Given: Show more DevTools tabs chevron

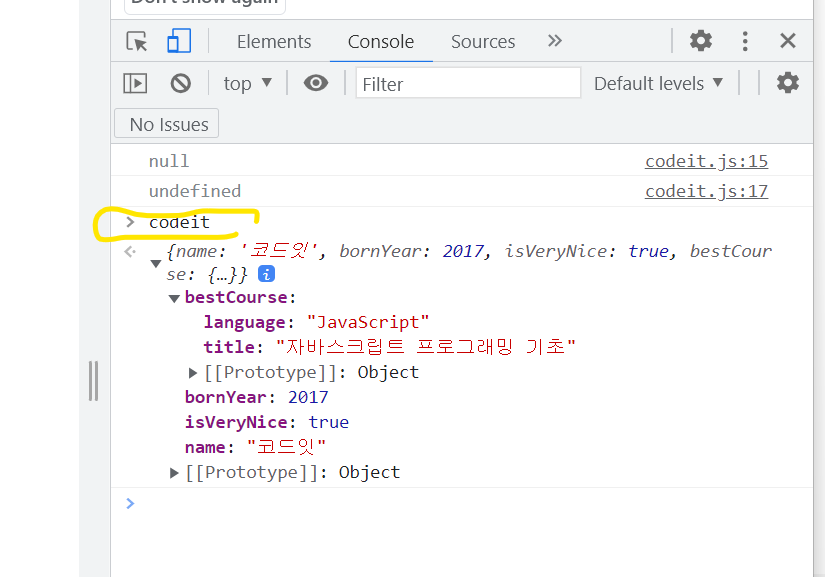Looking at the screenshot, I should (555, 41).
